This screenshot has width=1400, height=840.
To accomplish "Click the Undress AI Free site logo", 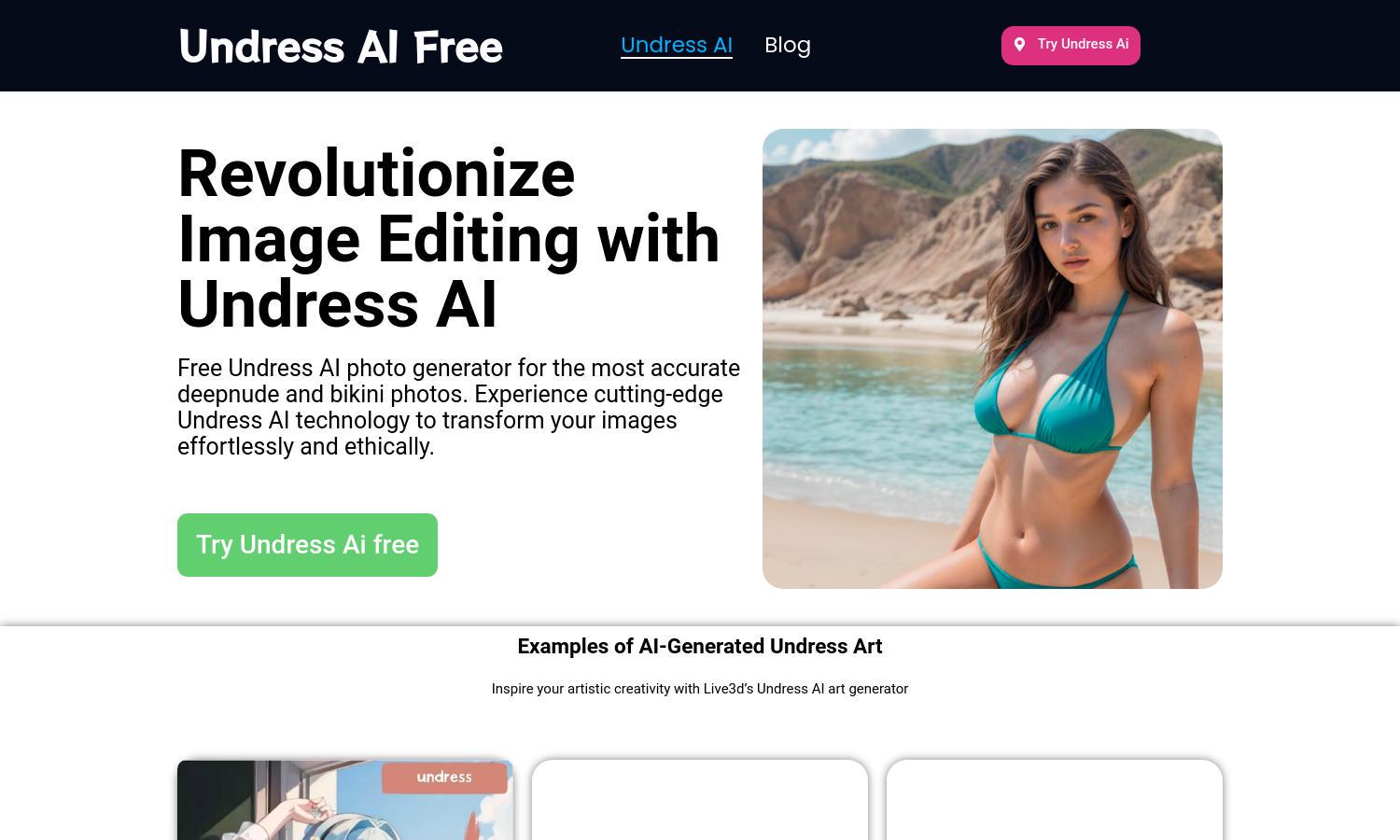I will point(341,47).
